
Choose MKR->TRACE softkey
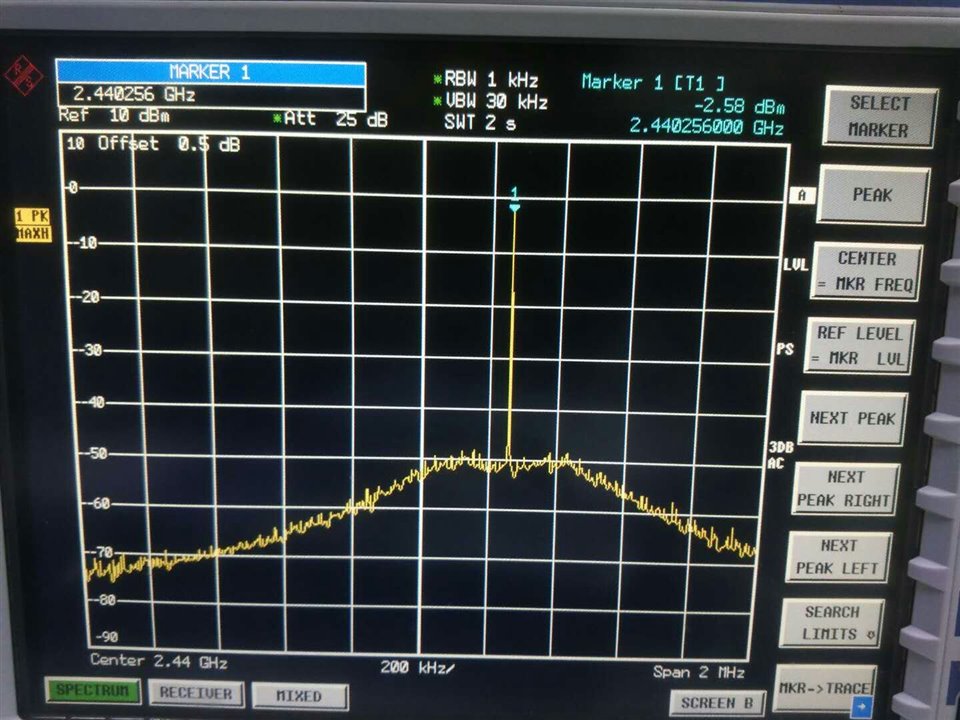(825, 689)
